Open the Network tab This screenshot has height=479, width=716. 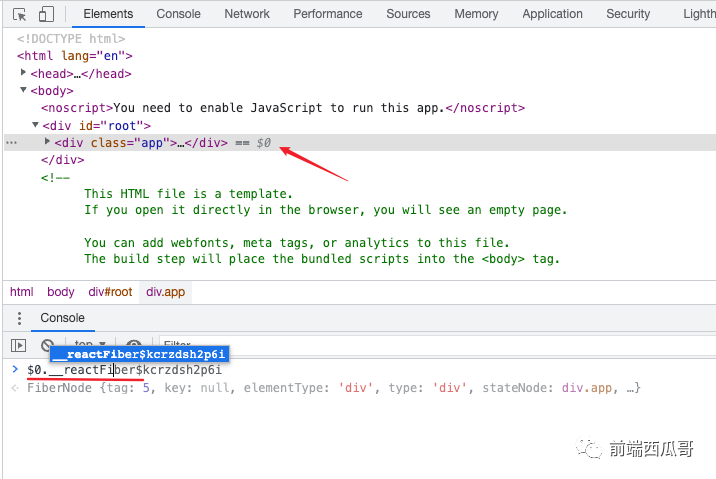(x=247, y=14)
